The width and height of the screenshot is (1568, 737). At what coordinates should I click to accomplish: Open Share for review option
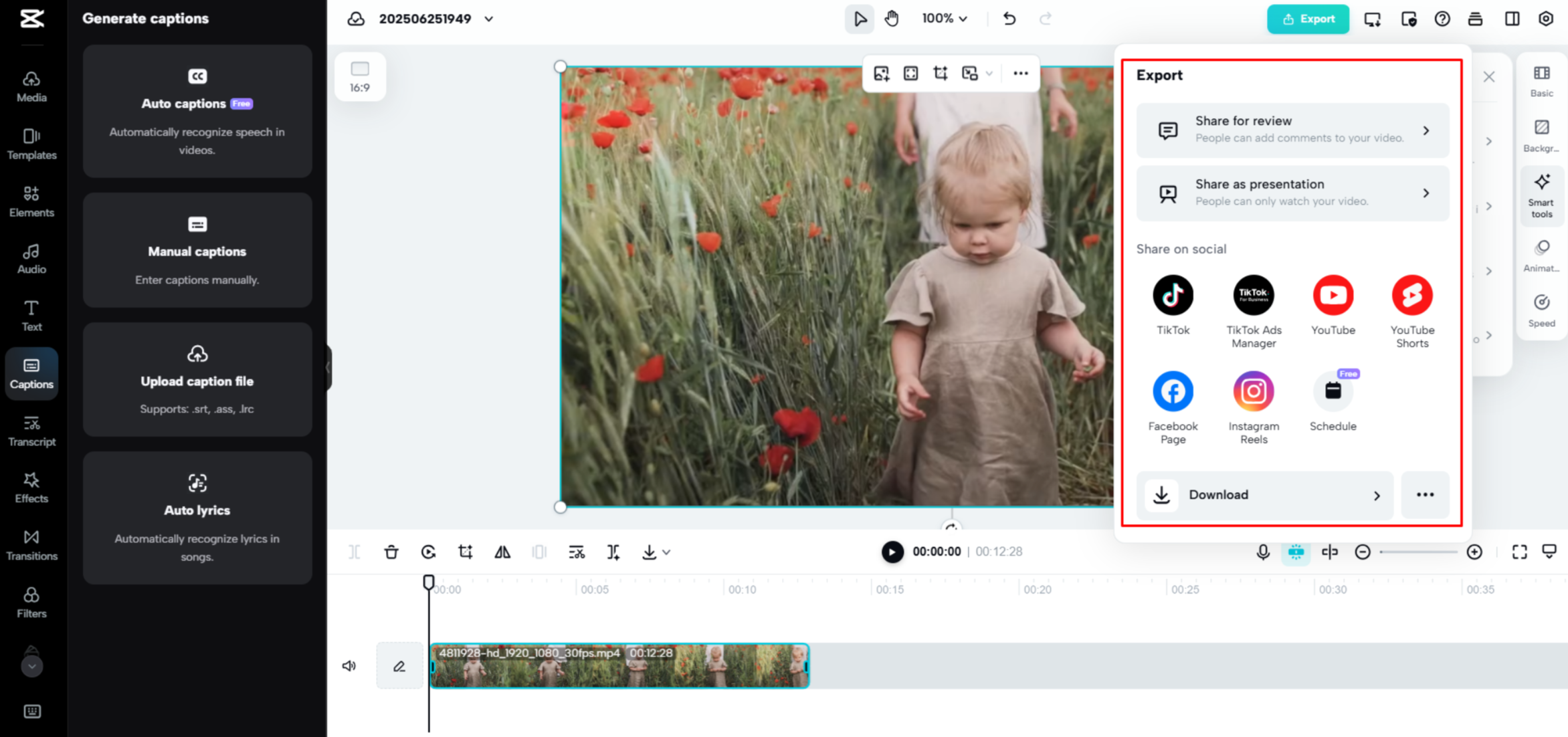[1292, 130]
